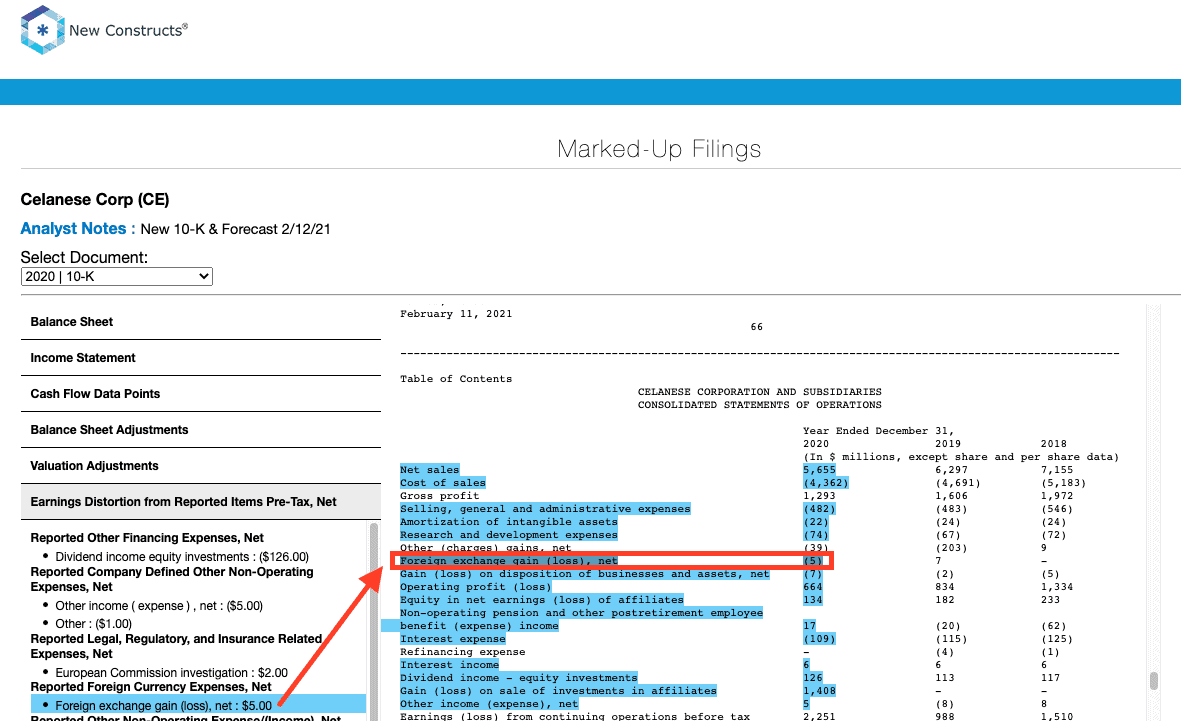
Task: Click the highlighted Cost of sales line
Action: [x=443, y=483]
